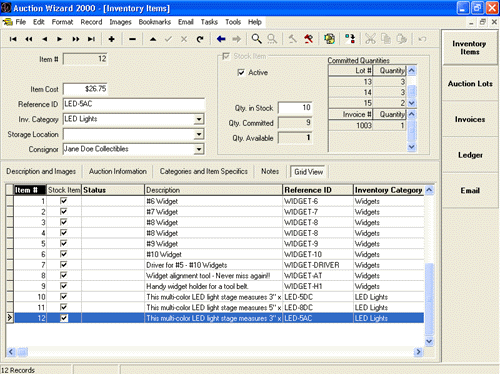Toggle stock checkbox for LED-8DC row
The image size is (500, 374).
[x=64, y=307]
